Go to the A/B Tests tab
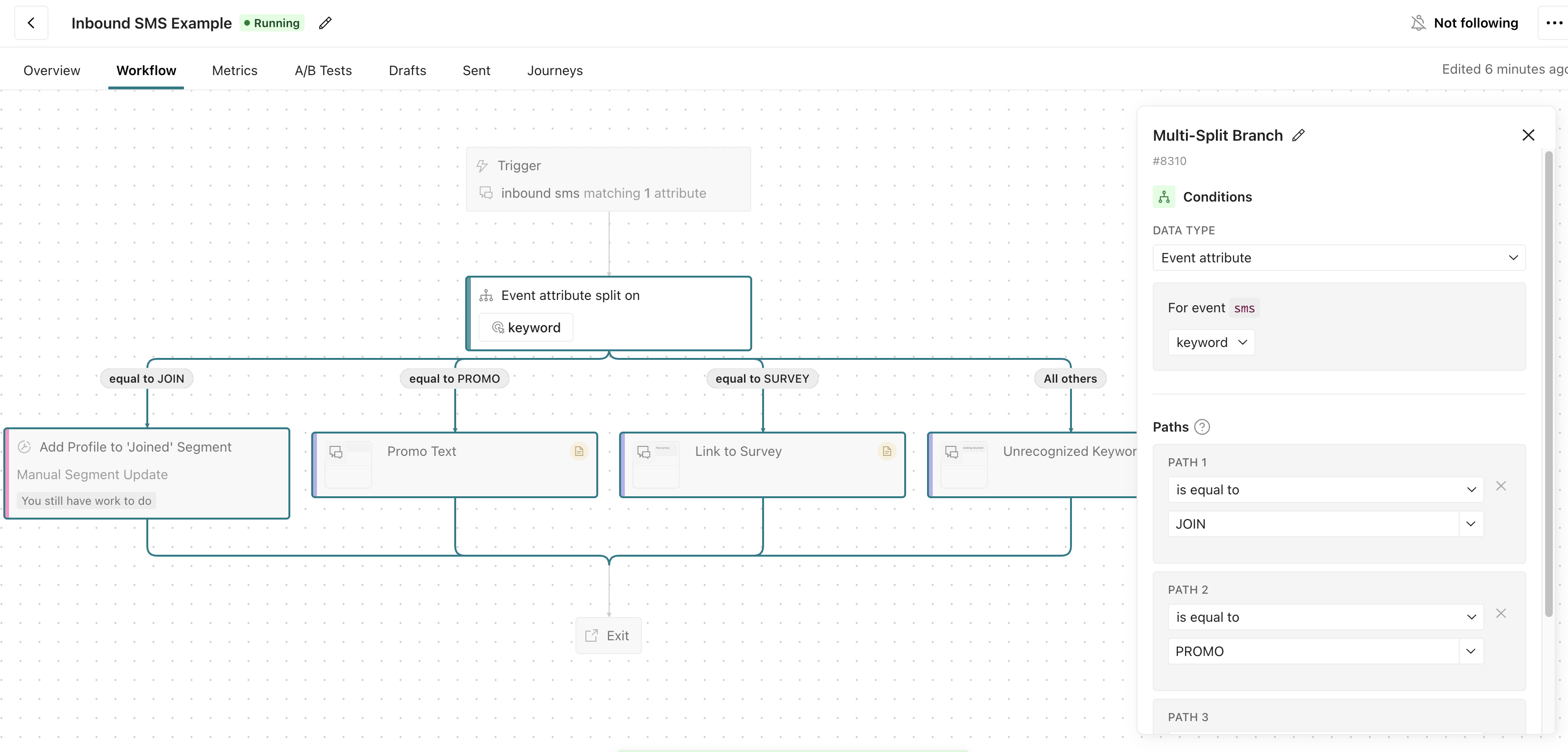This screenshot has width=1568, height=752. pos(323,71)
